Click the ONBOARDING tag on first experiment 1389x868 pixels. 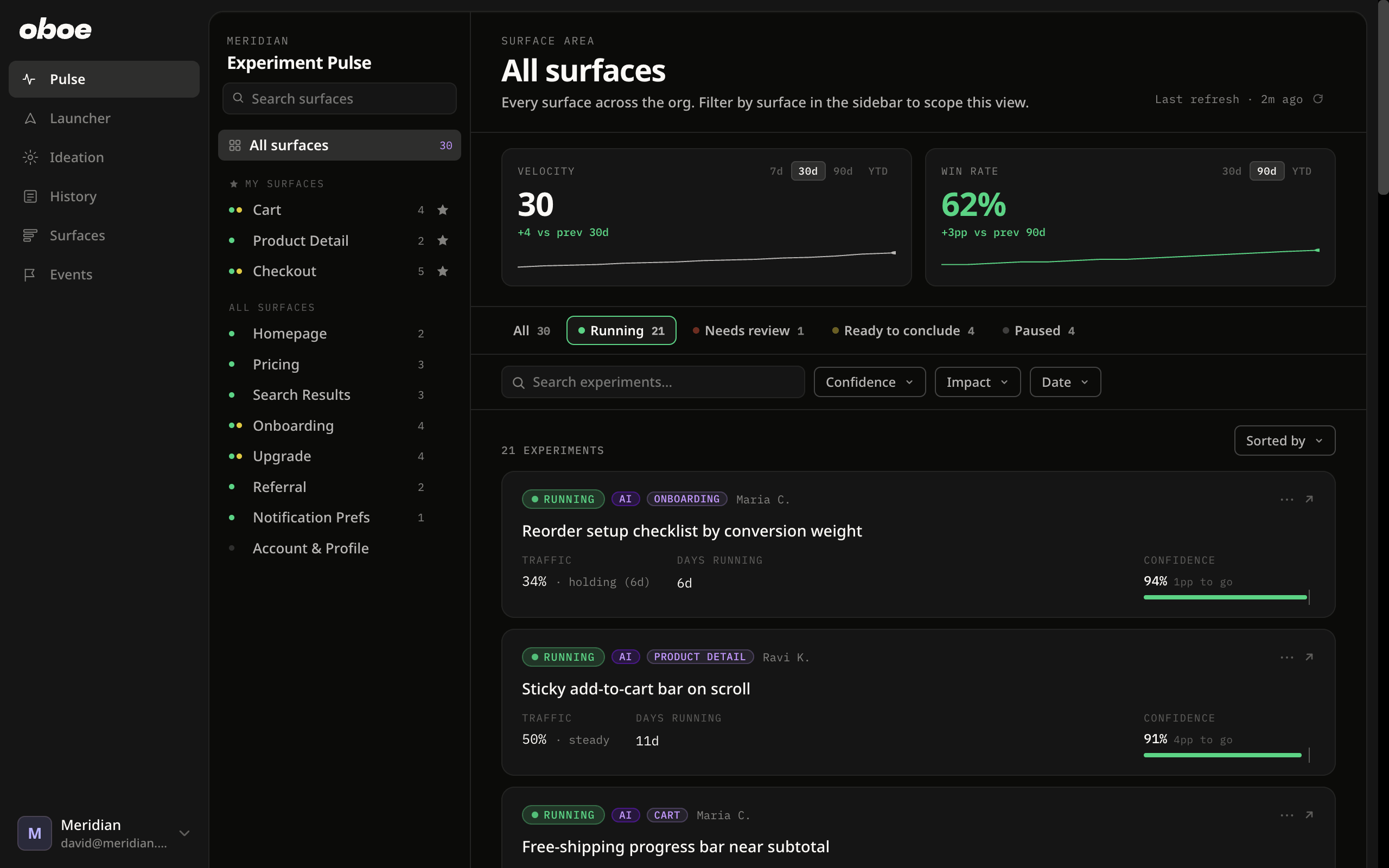[686, 500]
